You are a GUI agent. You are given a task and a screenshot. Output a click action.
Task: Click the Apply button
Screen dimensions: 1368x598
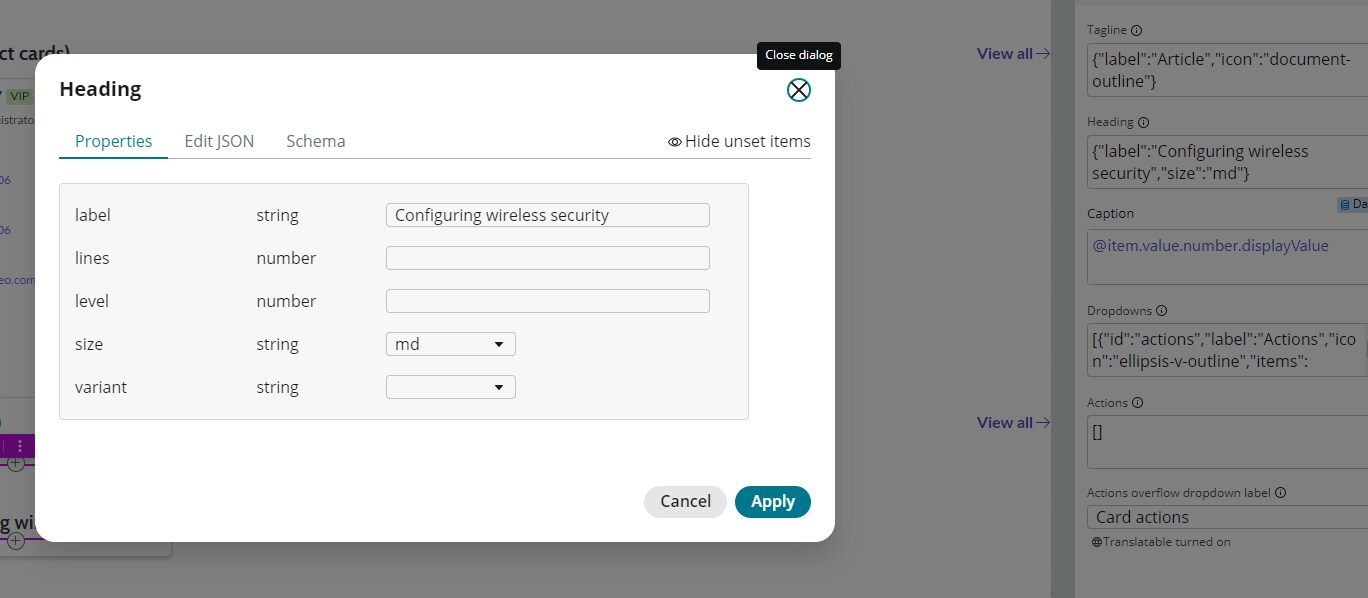(x=772, y=502)
